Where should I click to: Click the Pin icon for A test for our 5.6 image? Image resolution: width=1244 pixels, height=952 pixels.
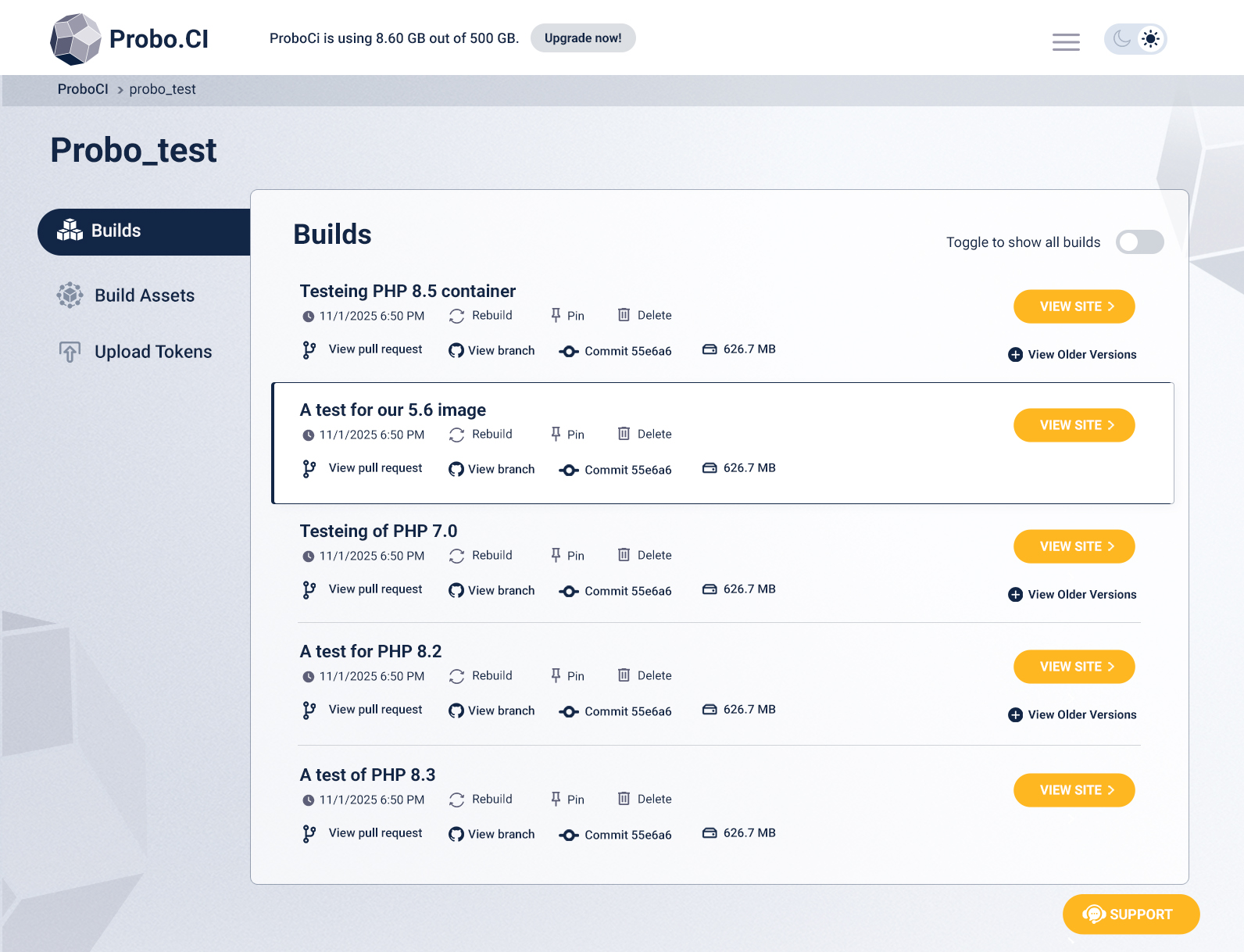click(556, 434)
